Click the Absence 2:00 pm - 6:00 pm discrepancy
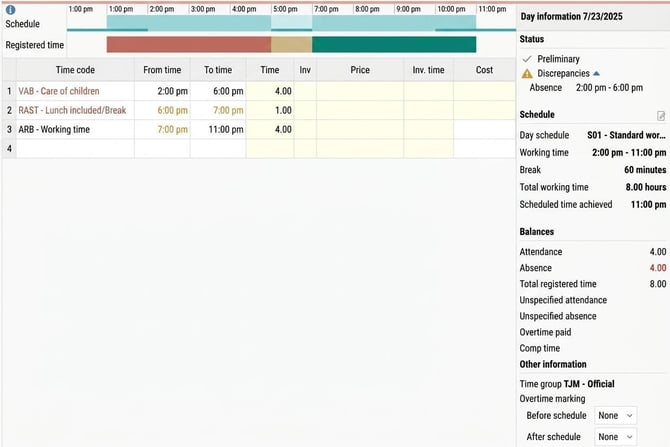 coord(586,88)
